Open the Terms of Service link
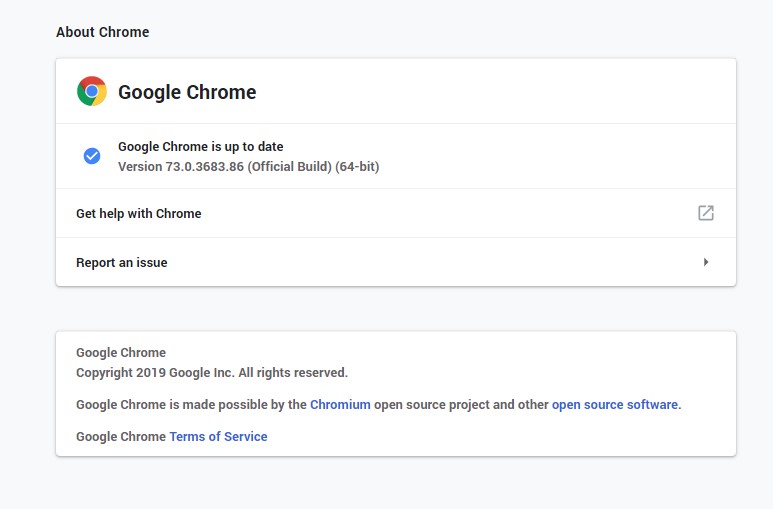 [x=218, y=436]
